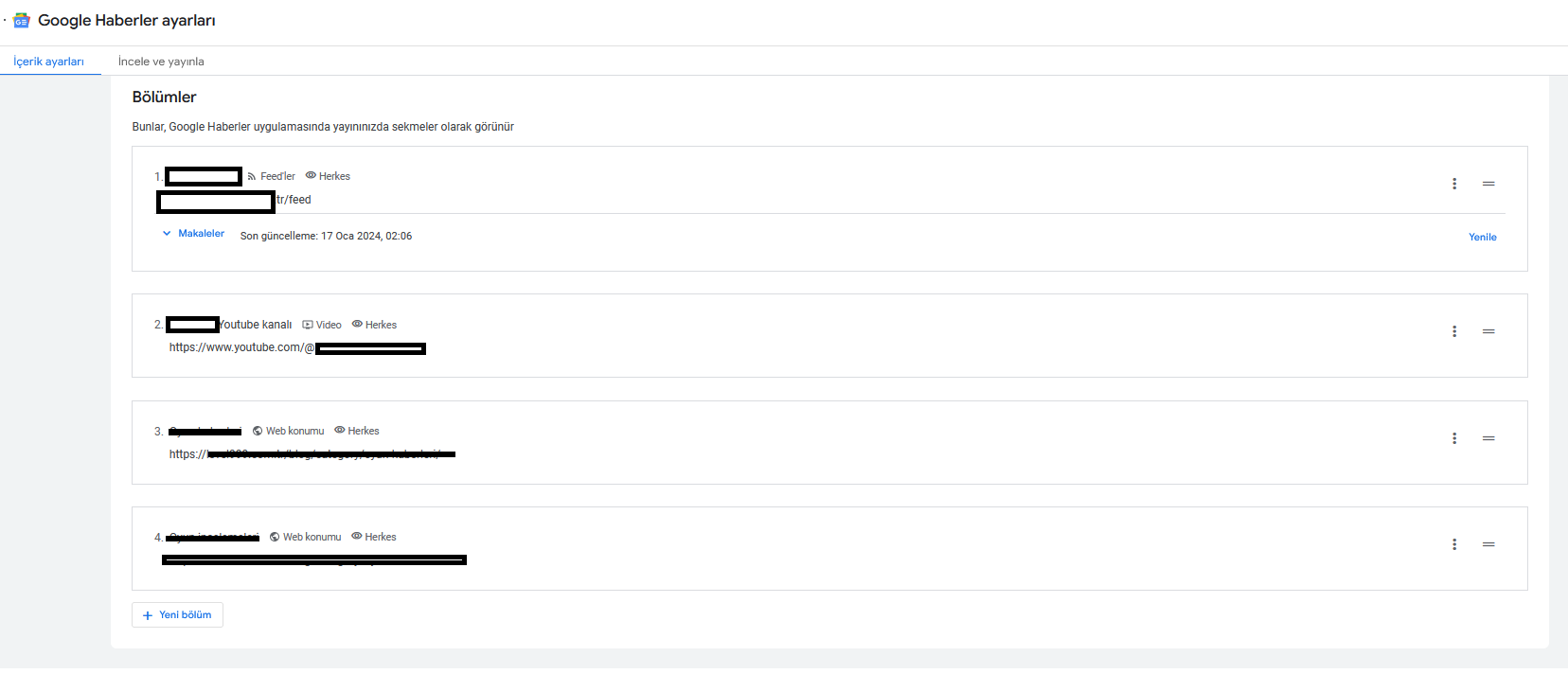
Task: Open three-dot menu for section 4
Action: click(x=1454, y=544)
